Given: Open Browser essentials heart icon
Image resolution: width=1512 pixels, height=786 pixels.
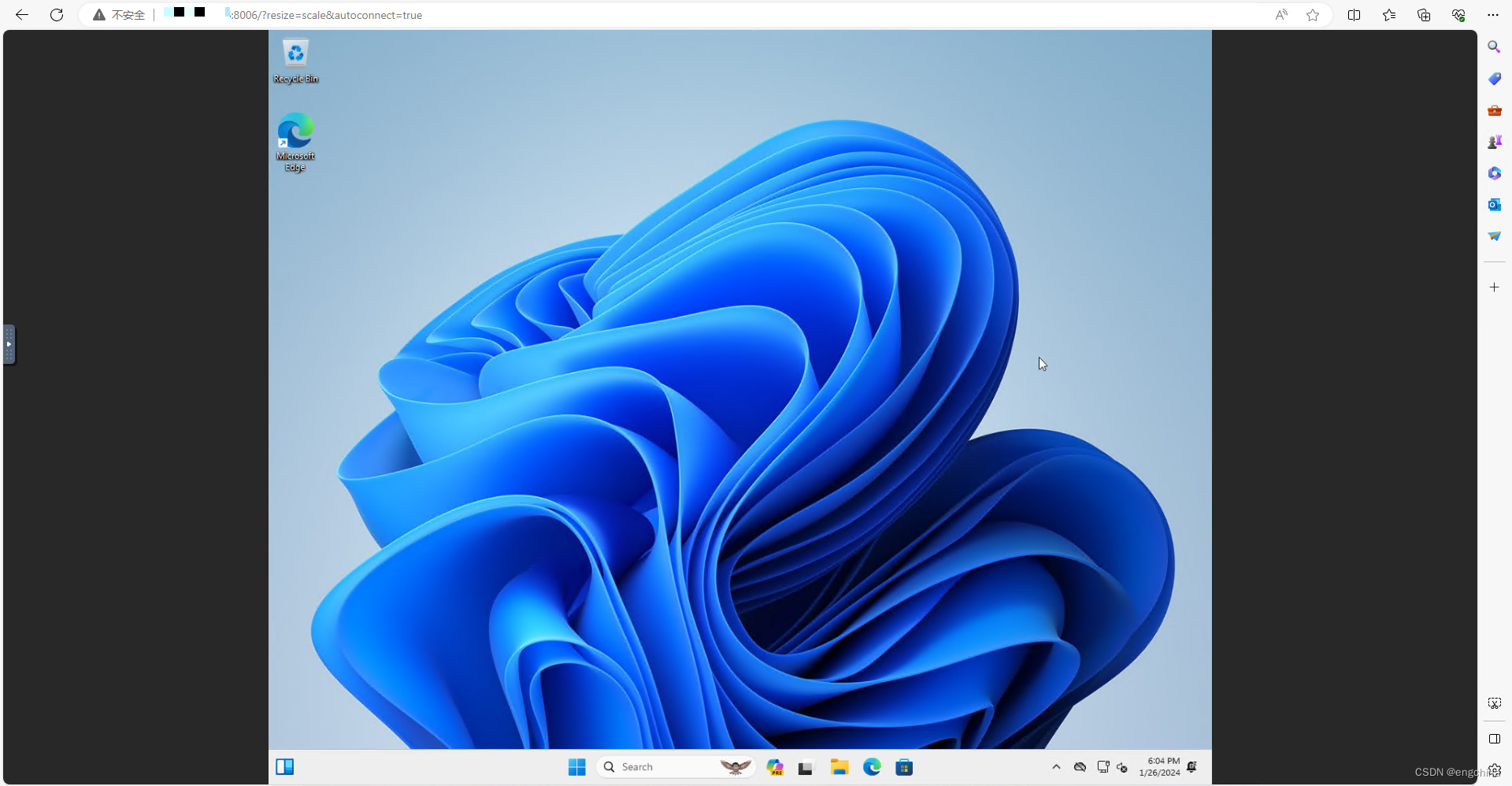Looking at the screenshot, I should [x=1458, y=15].
